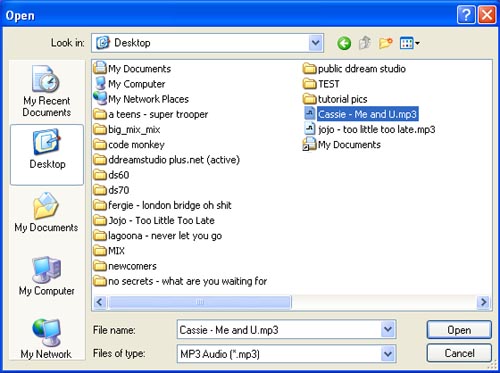Open the View Menu icon dropdown
The image size is (500, 373).
[x=410, y=43]
